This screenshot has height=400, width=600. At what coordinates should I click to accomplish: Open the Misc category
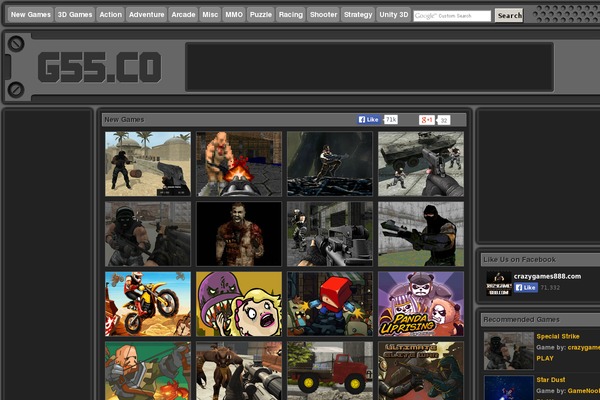coord(210,15)
